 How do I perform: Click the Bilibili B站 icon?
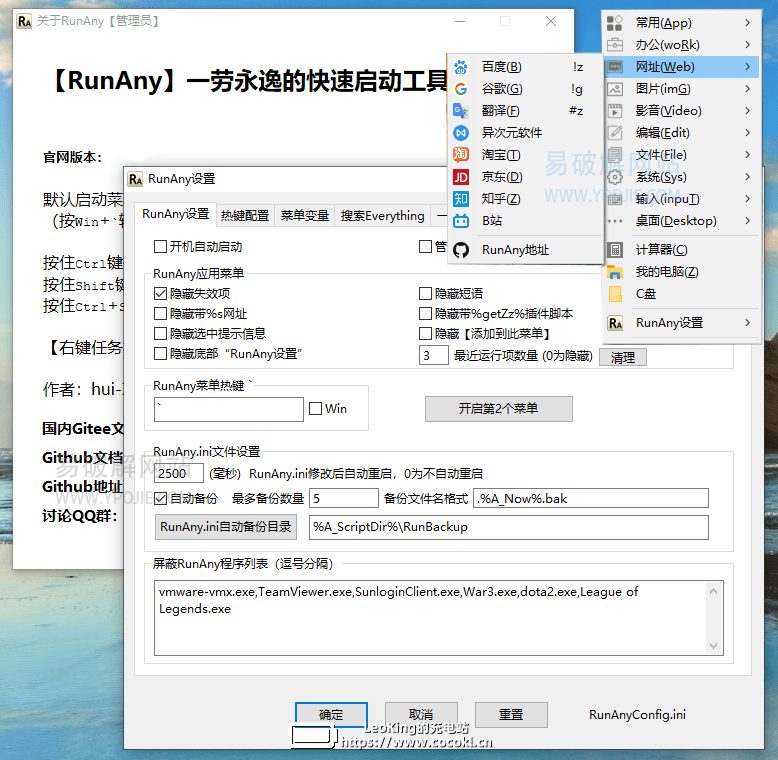click(x=461, y=221)
